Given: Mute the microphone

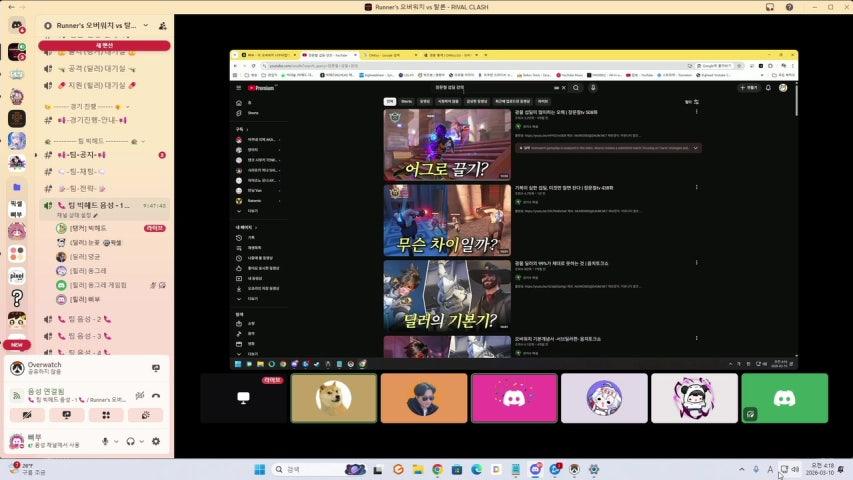Looking at the screenshot, I should click(104, 441).
